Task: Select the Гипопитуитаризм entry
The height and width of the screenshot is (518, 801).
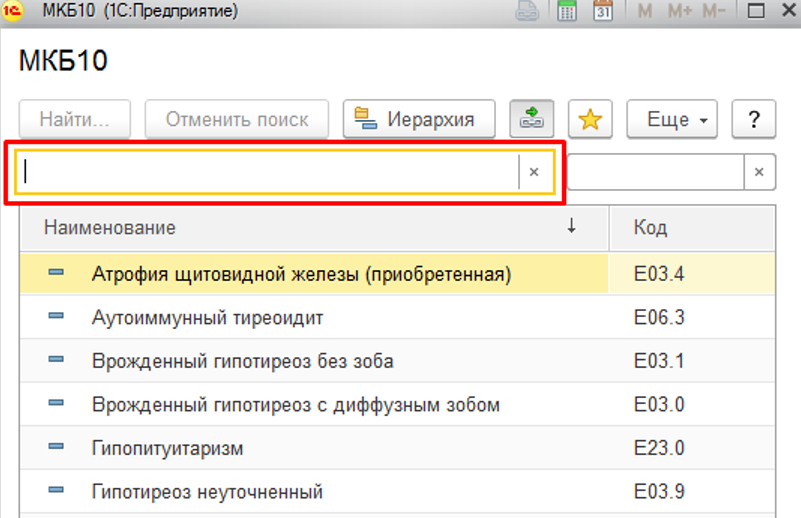Action: click(x=167, y=449)
